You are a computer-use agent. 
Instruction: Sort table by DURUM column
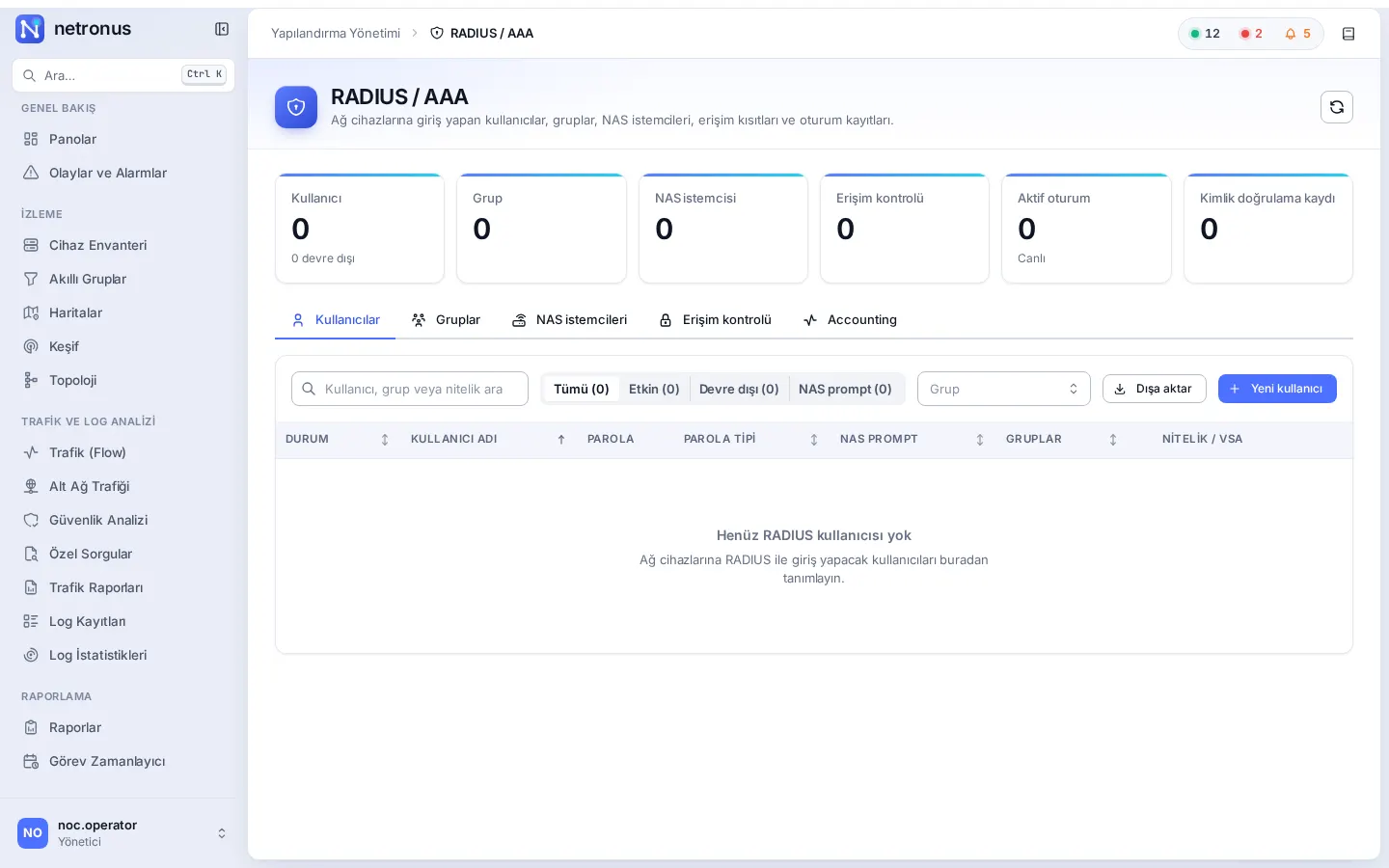[337, 439]
